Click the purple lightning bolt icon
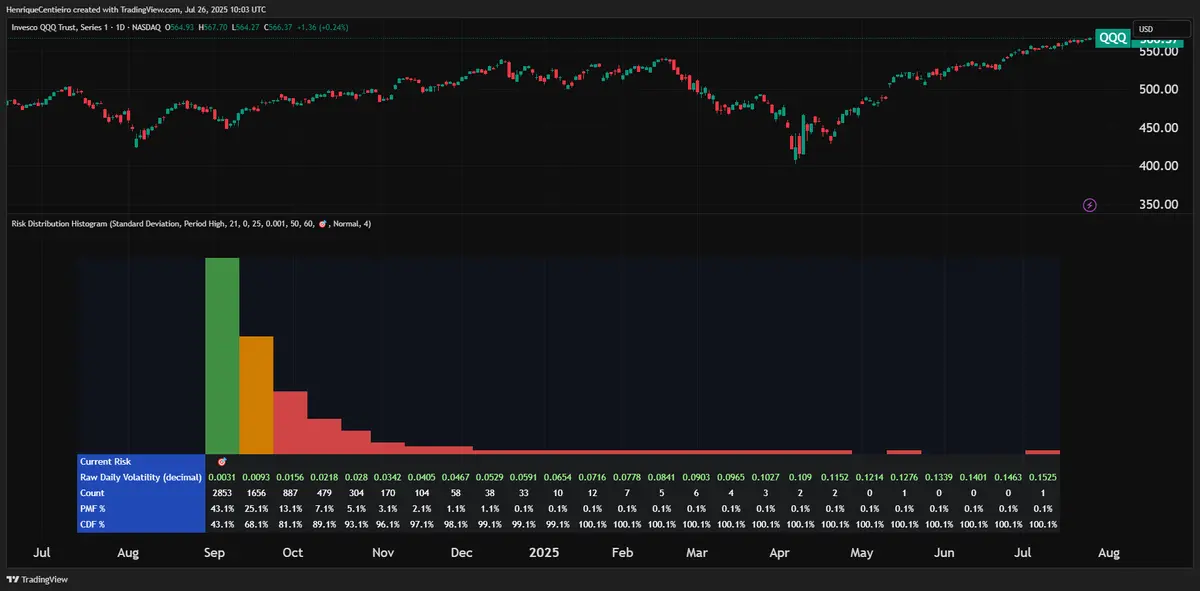This screenshot has height=591, width=1200. coord(1090,205)
